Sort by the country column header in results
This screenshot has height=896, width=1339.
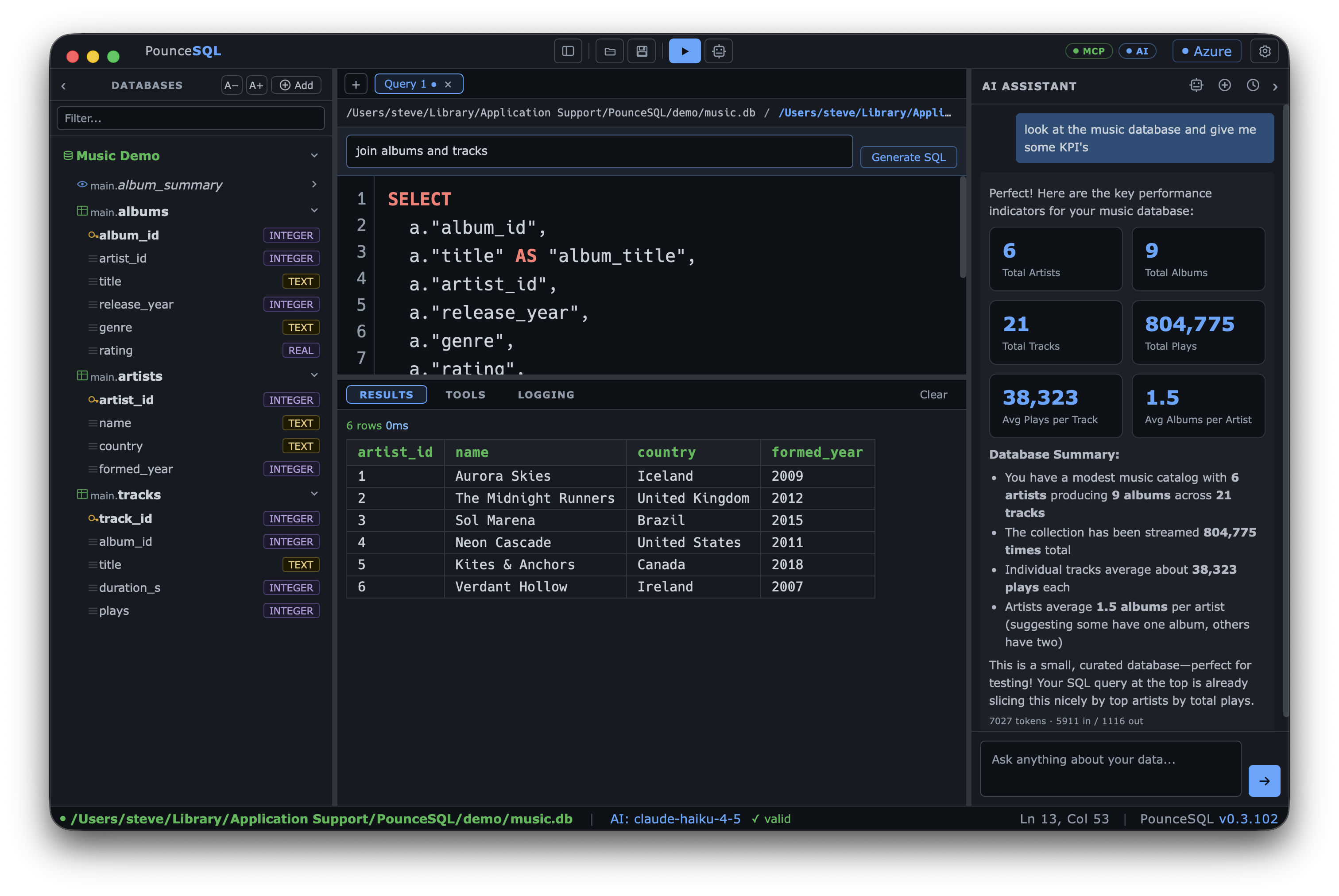click(x=693, y=452)
